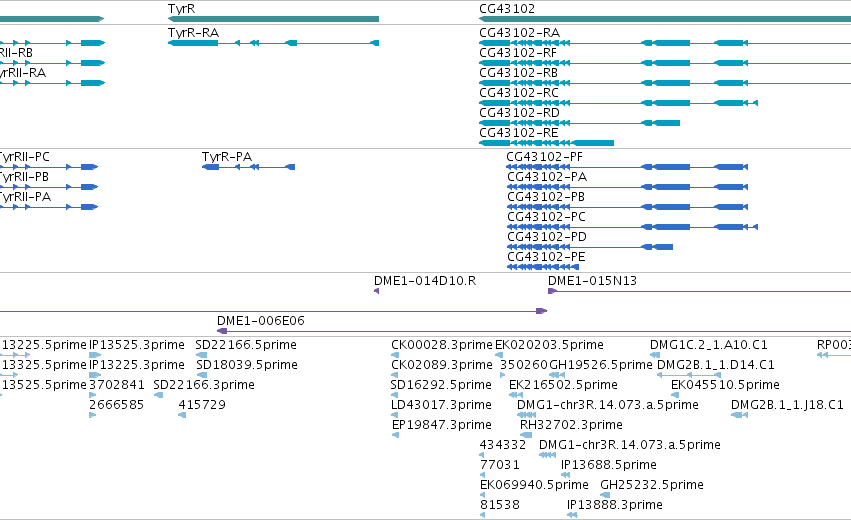This screenshot has width=851, height=520.
Task: Select the CG43102-PF protein label
Action: coord(544,157)
